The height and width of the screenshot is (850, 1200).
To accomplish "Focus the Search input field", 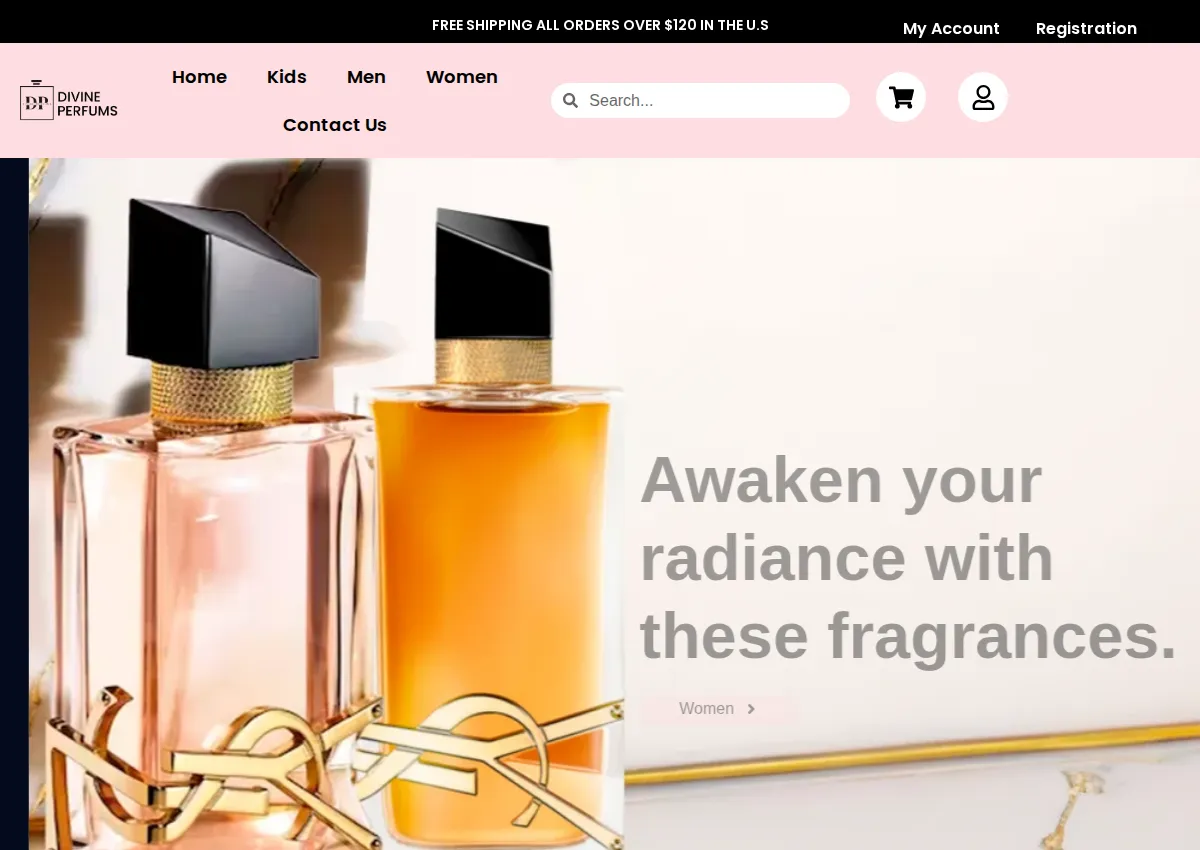I will [x=716, y=100].
